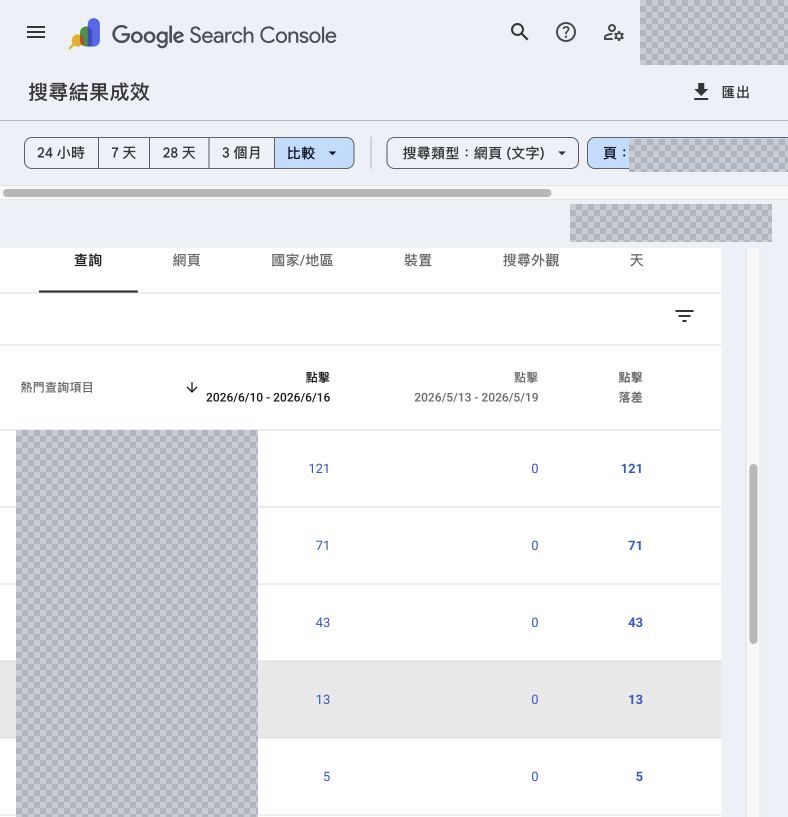Open the search magnifier icon
Screen dimensions: 788x817
coord(519,32)
